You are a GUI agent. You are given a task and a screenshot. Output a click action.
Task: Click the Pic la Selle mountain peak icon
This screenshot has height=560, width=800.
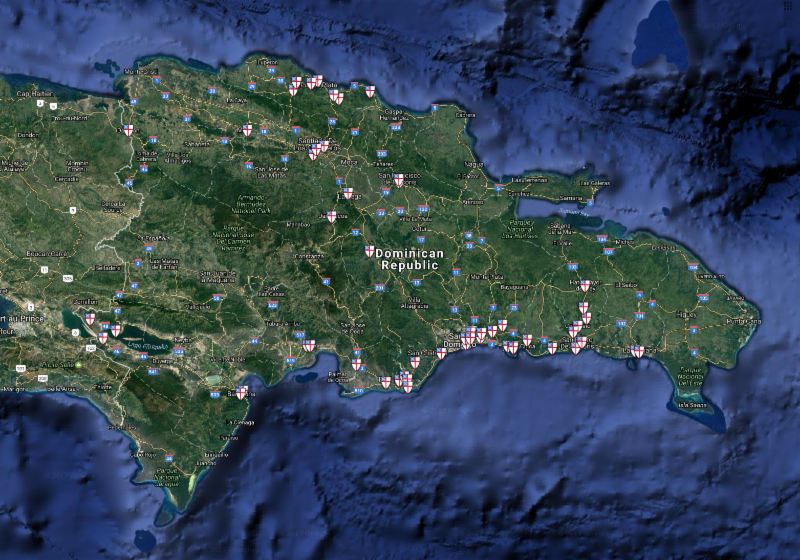(79, 365)
